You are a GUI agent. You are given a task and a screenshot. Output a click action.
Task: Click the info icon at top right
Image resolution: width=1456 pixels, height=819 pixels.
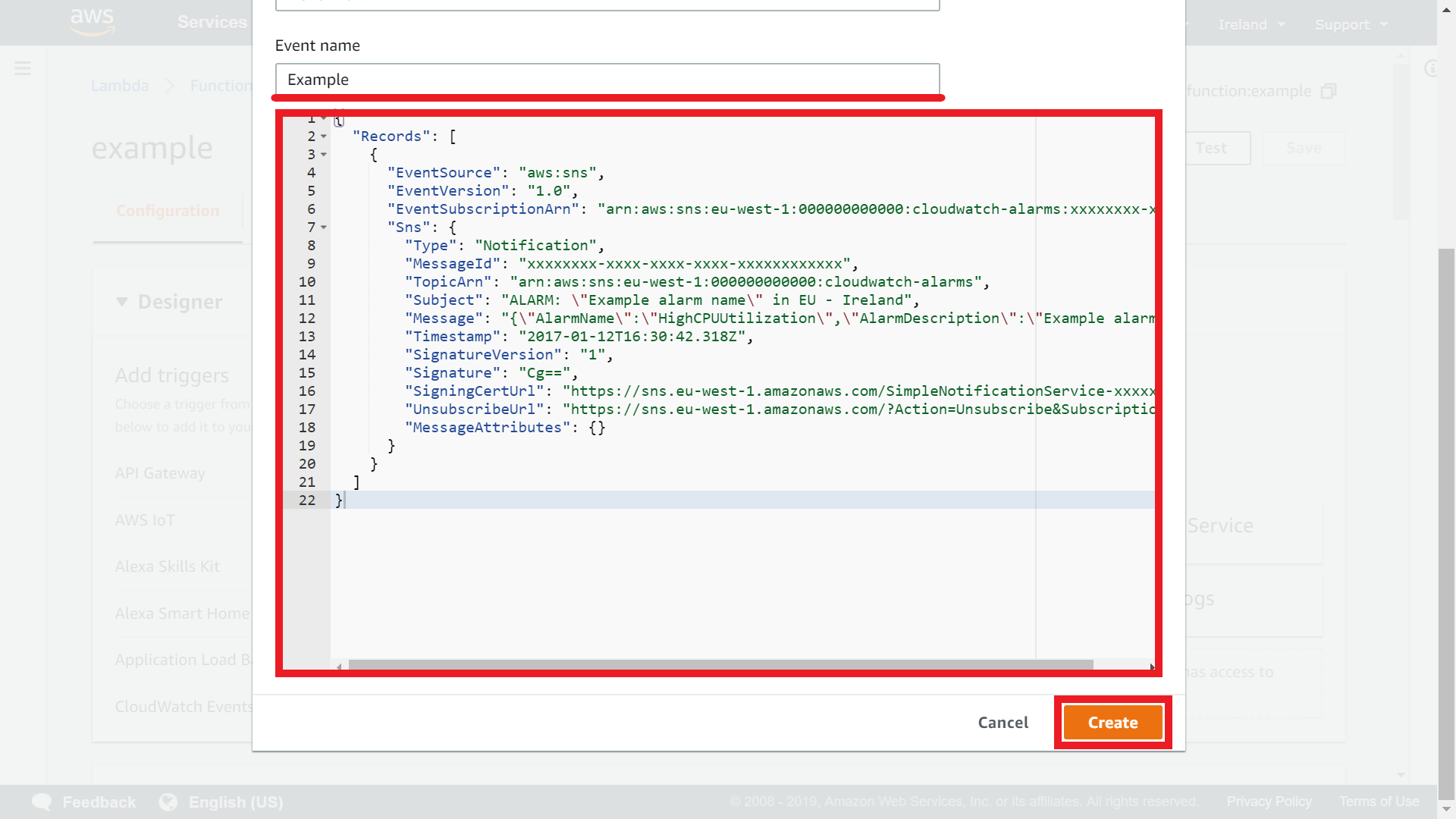1430,69
